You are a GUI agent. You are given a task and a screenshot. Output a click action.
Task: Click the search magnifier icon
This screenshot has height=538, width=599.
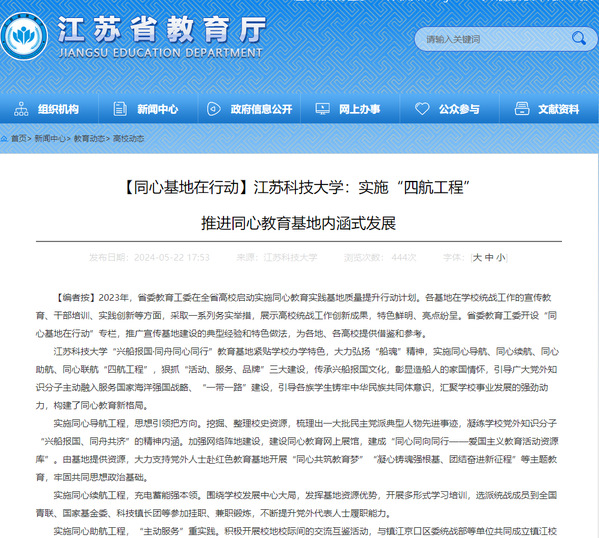(x=578, y=39)
